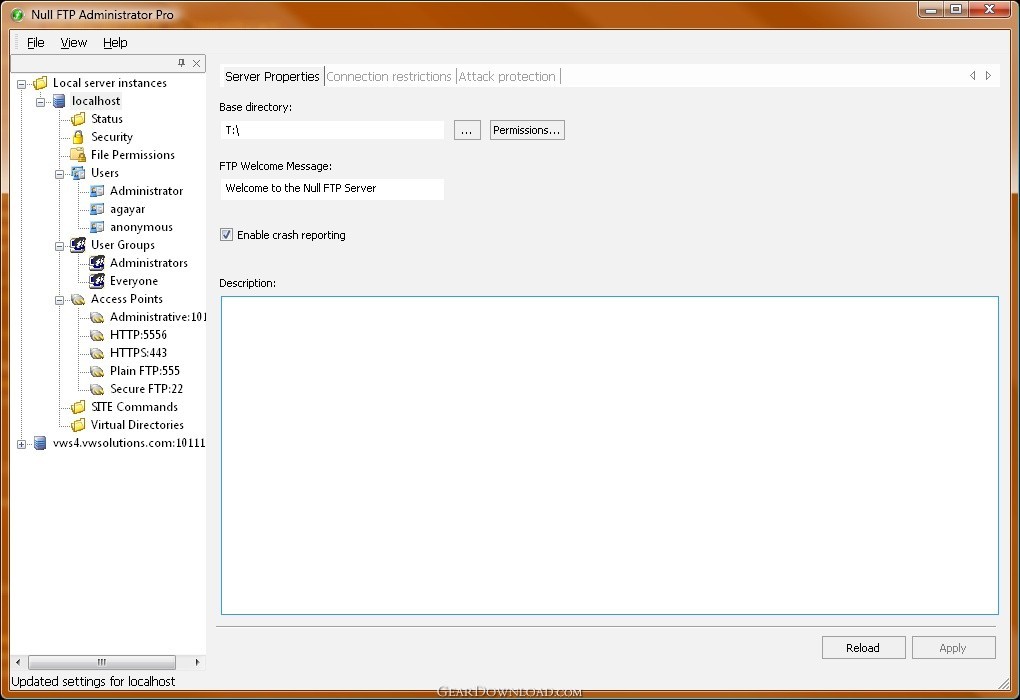Click the File Permissions folder-lock icon
This screenshot has width=1020, height=700.
pos(78,155)
